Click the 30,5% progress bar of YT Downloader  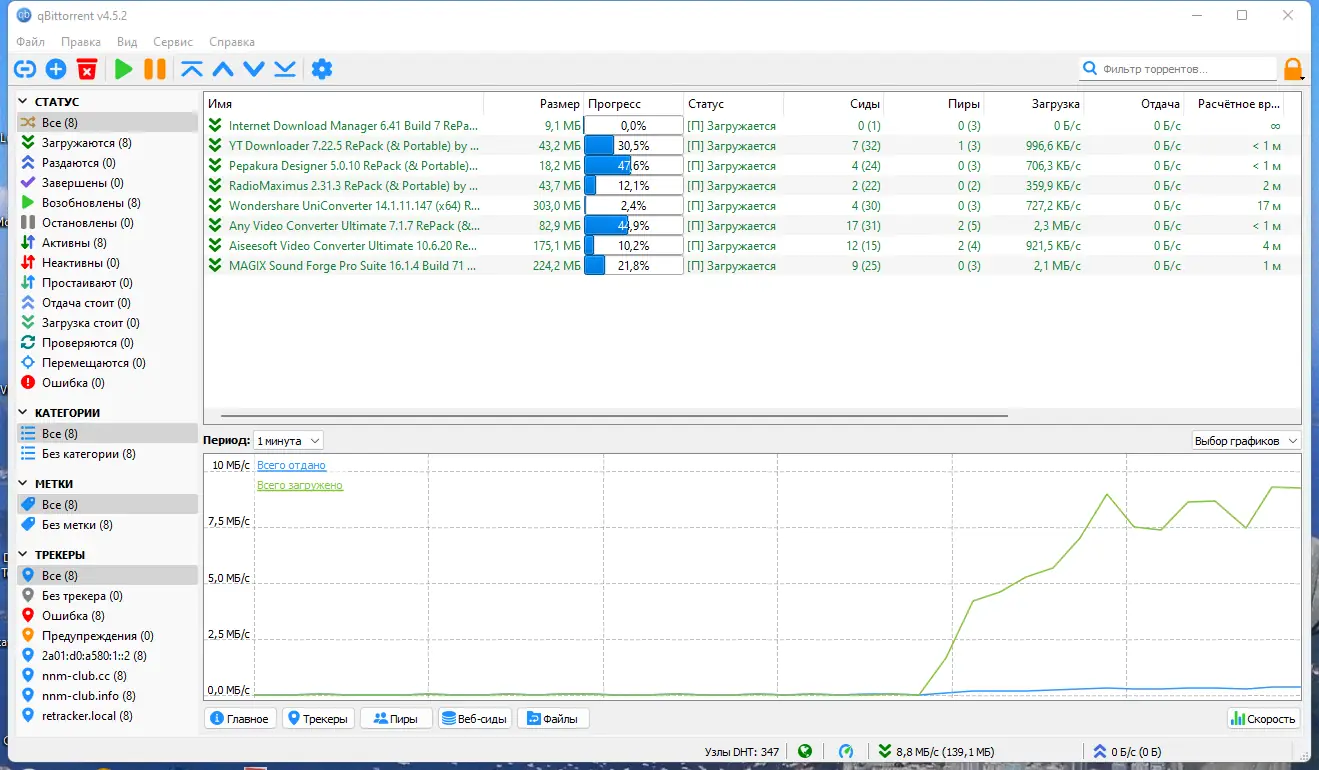pyautogui.click(x=634, y=146)
